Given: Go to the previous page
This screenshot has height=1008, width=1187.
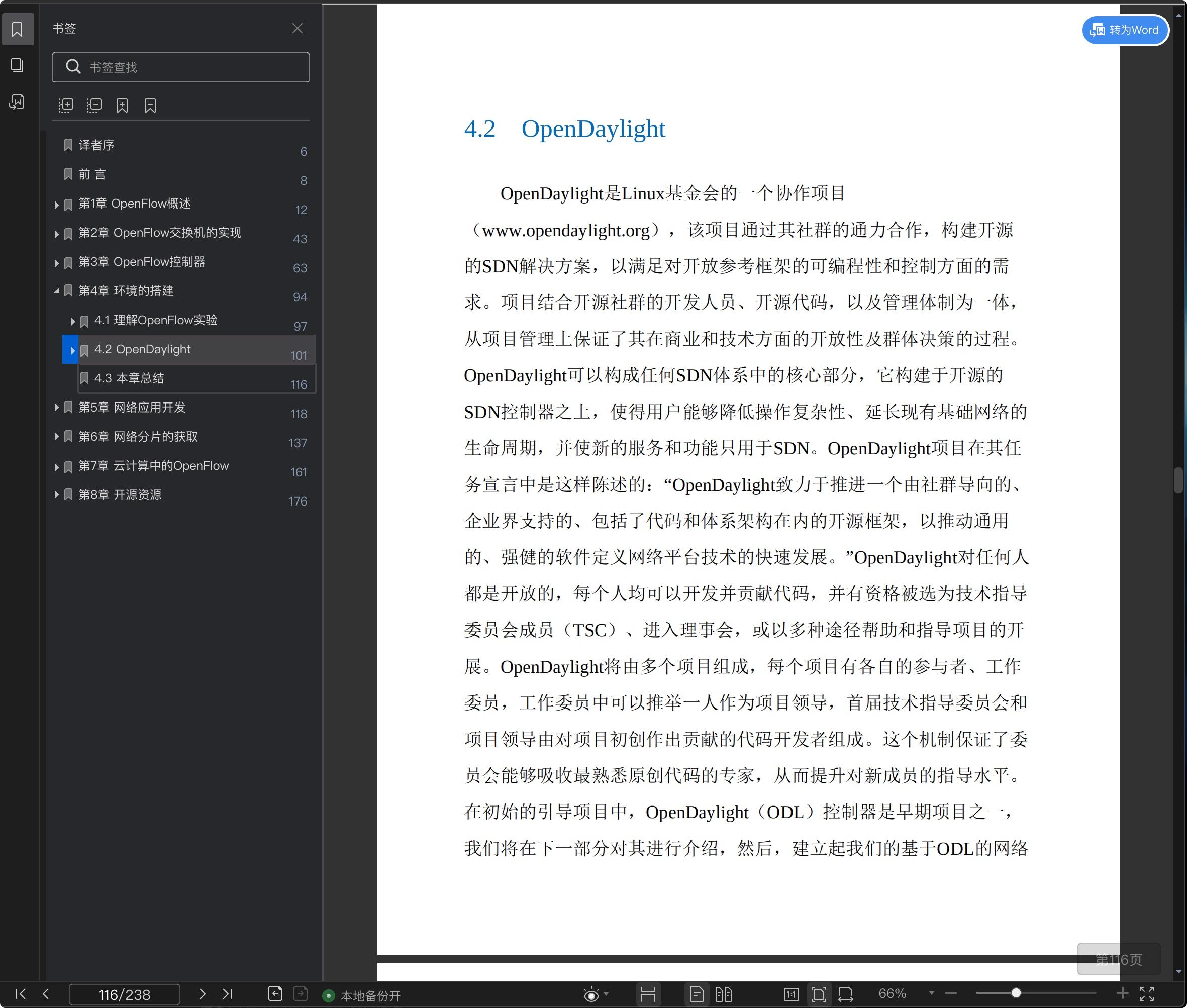Looking at the screenshot, I should click(x=46, y=994).
